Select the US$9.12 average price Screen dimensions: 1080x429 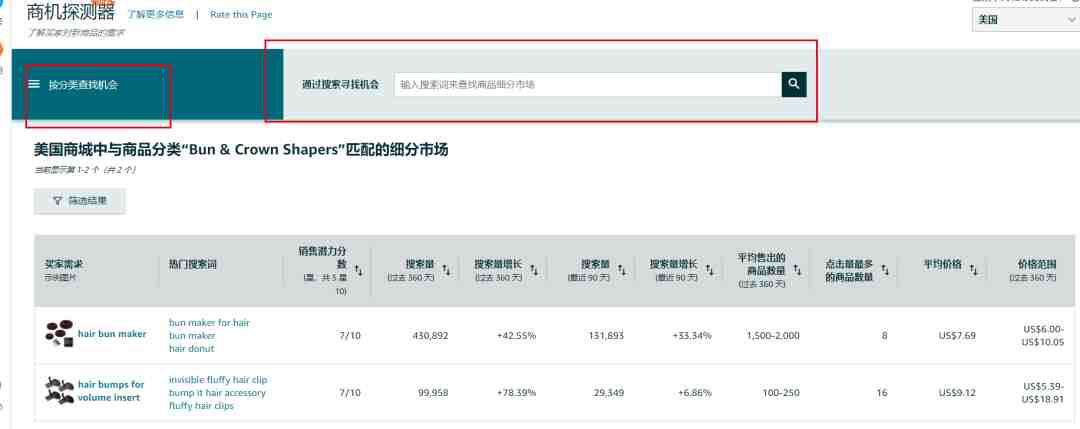click(x=957, y=393)
